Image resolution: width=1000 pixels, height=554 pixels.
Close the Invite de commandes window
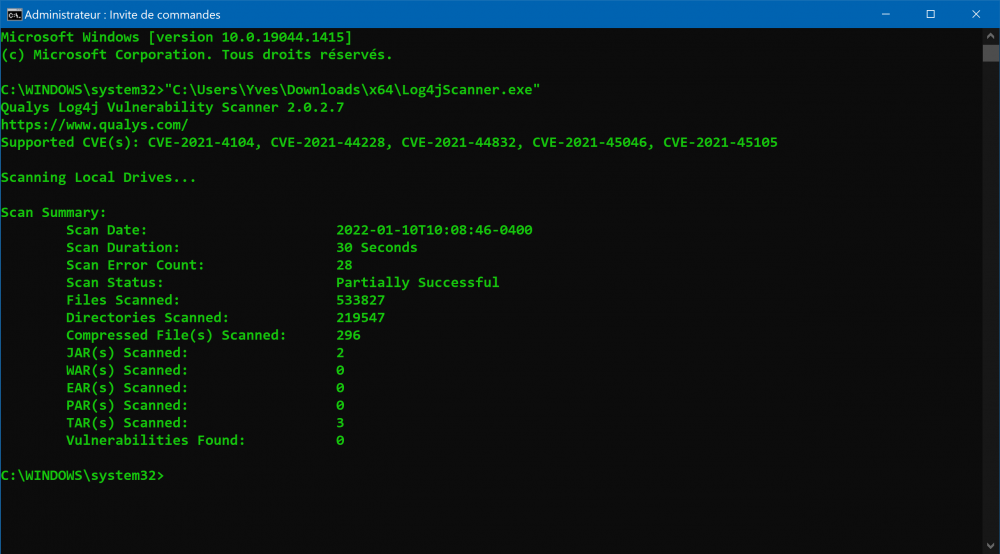pos(976,14)
